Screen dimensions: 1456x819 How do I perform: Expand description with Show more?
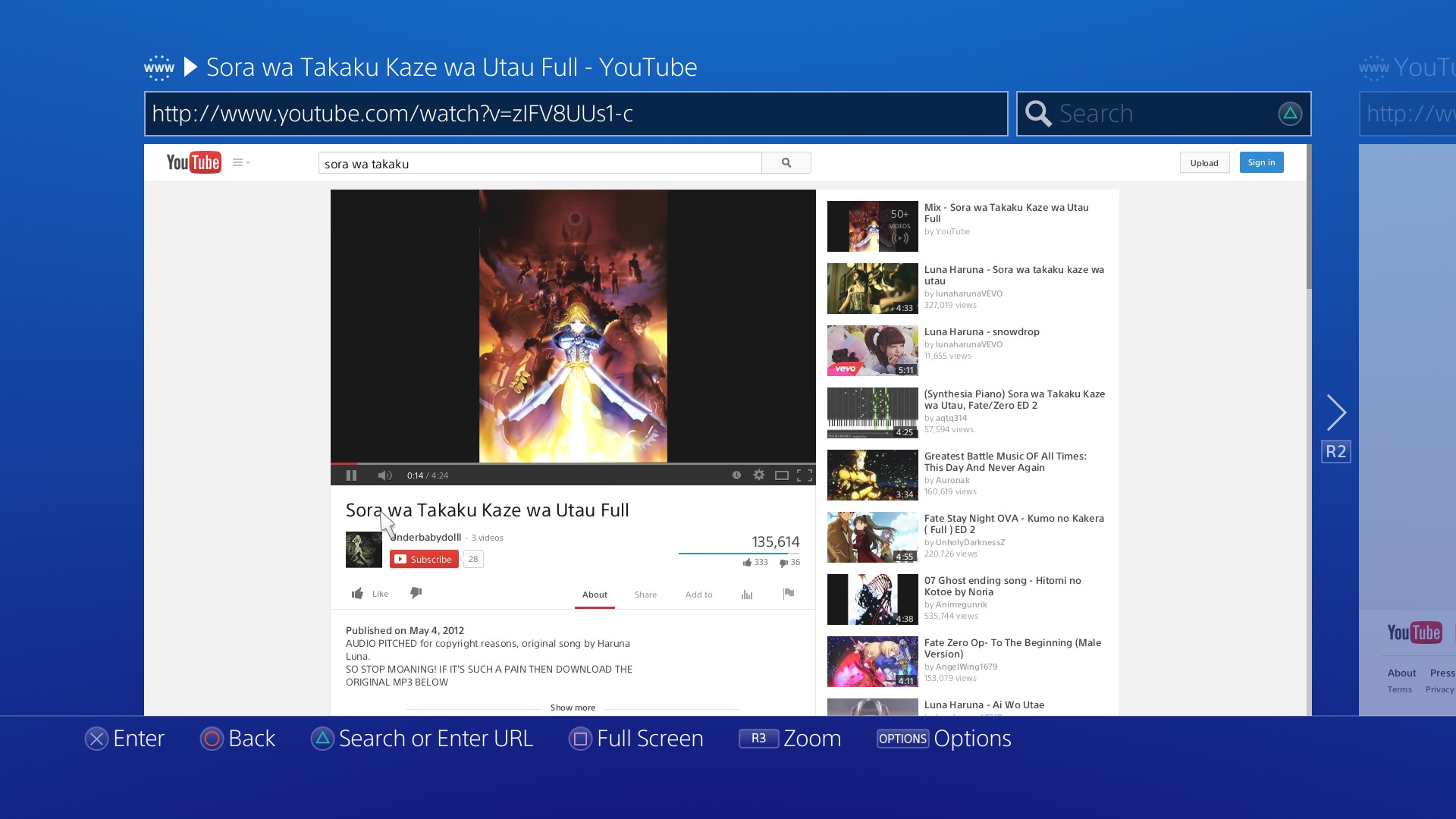pyautogui.click(x=573, y=708)
